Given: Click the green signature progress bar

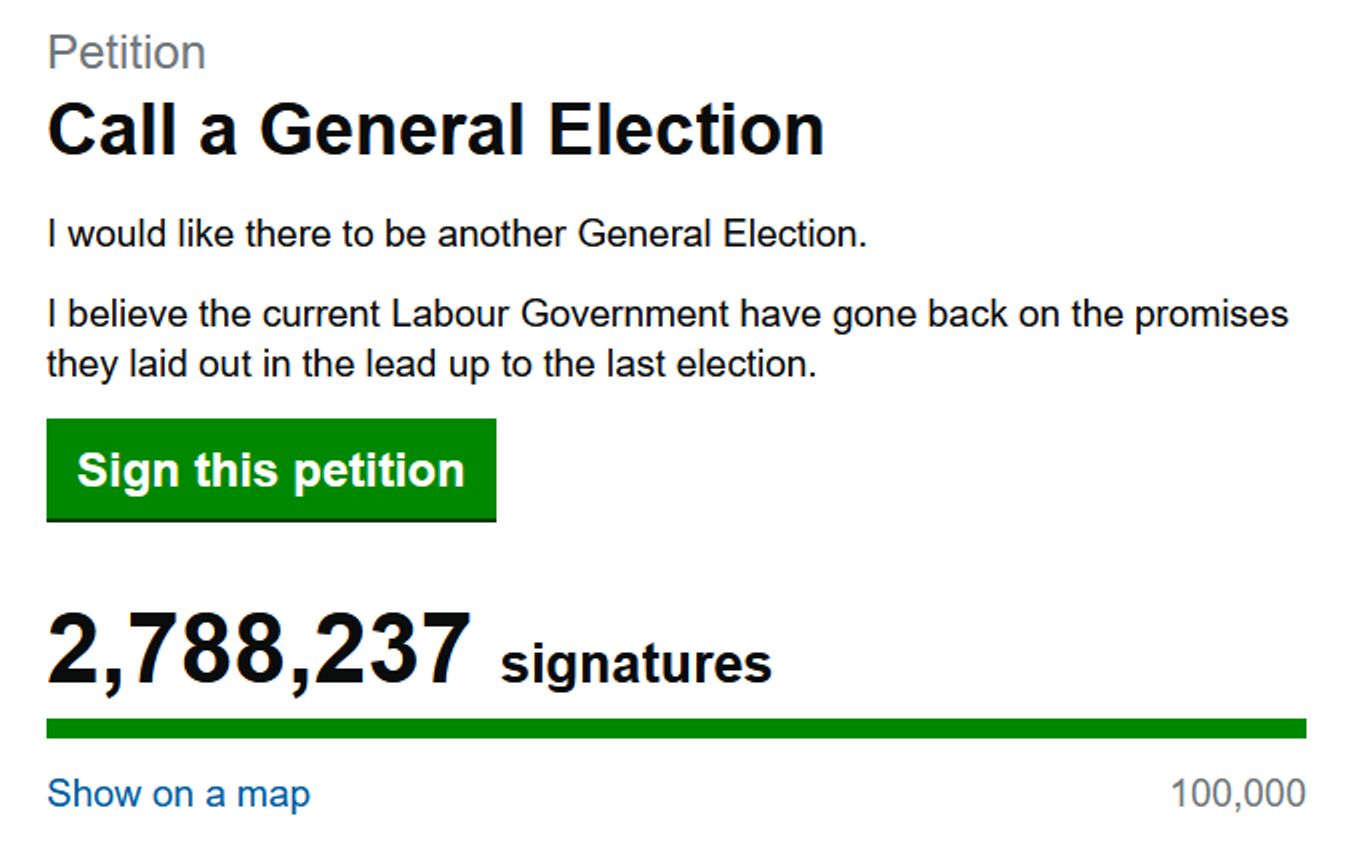Looking at the screenshot, I should [x=675, y=729].
